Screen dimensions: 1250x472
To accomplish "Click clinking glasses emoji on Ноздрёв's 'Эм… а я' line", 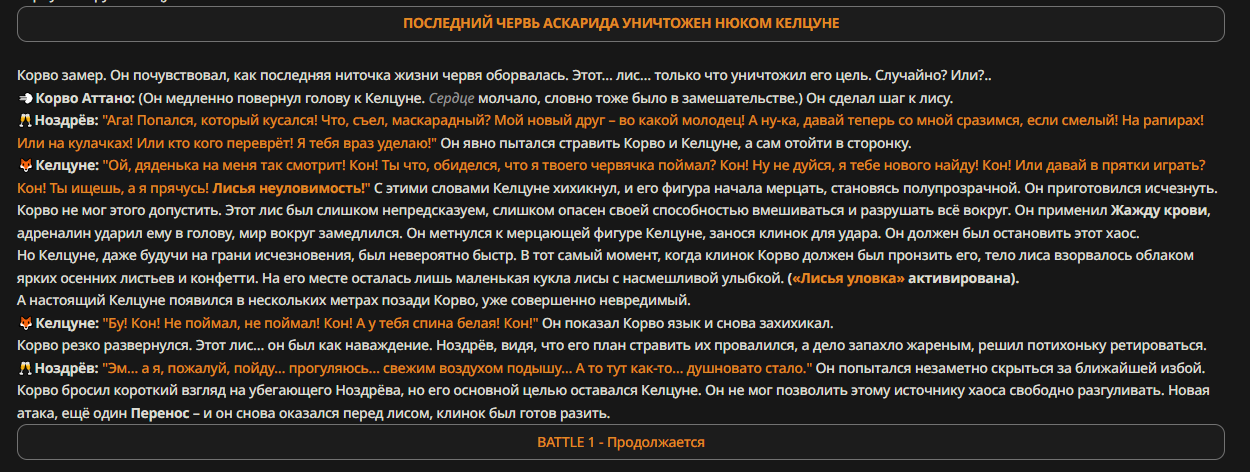I will pyautogui.click(x=25, y=368).
